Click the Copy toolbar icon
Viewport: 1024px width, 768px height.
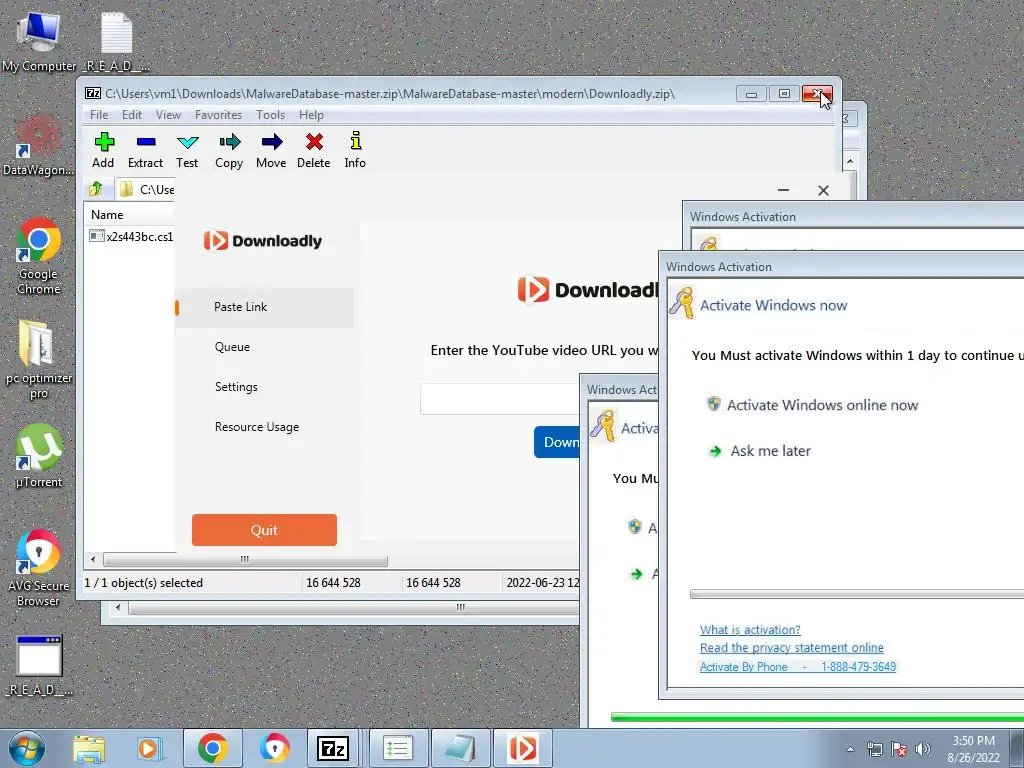pos(229,150)
